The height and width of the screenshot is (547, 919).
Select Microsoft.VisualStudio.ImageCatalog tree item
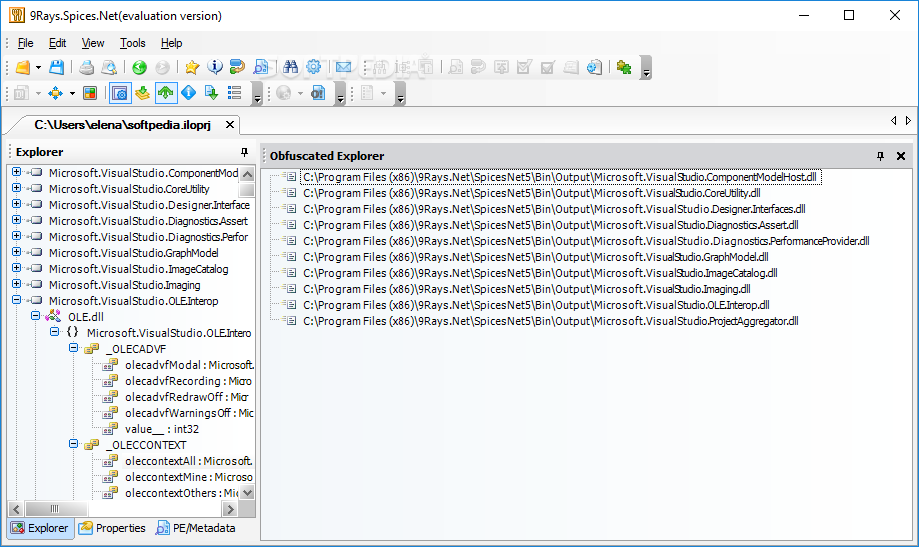click(138, 269)
